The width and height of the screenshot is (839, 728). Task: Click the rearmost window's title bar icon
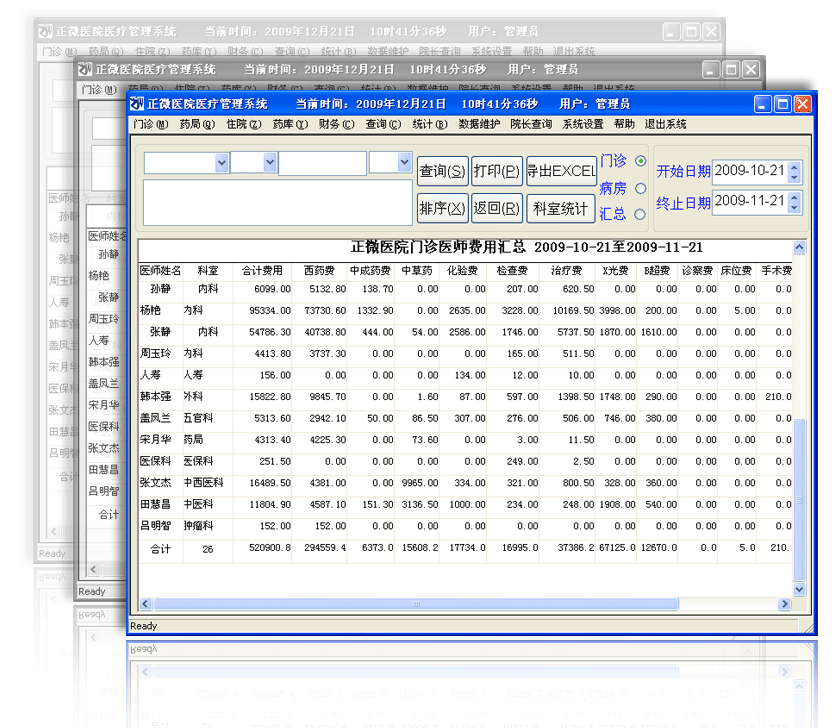pyautogui.click(x=45, y=31)
